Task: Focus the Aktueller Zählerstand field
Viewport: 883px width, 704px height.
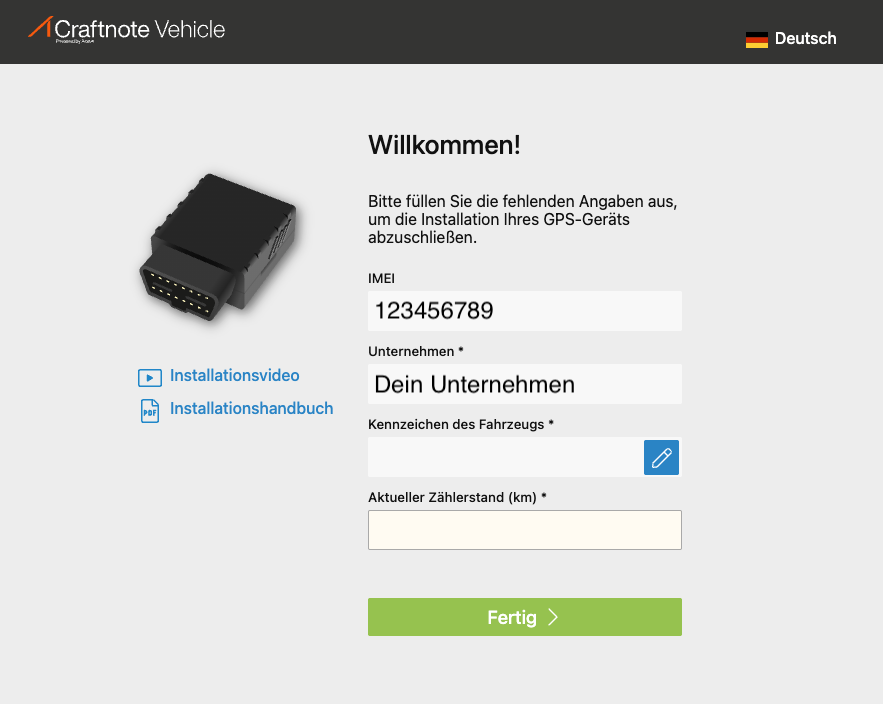Action: (524, 530)
